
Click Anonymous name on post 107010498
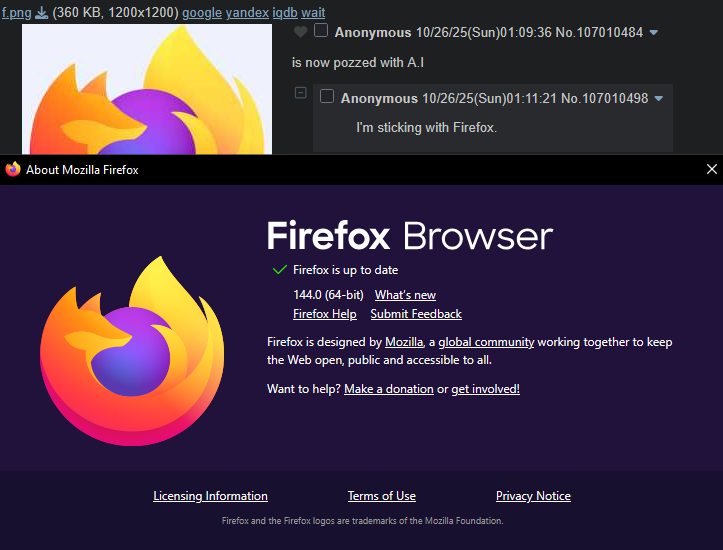[x=379, y=98]
